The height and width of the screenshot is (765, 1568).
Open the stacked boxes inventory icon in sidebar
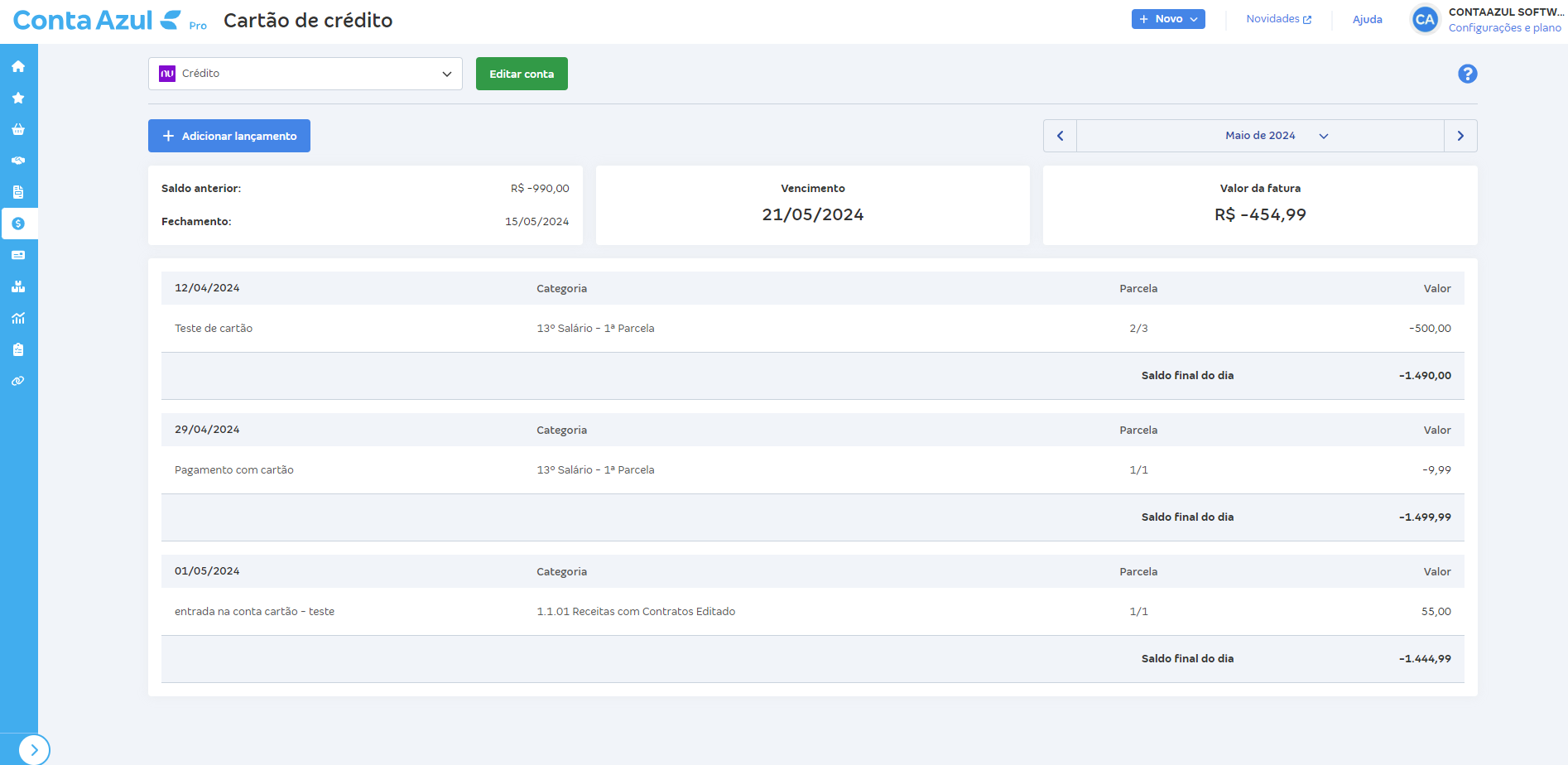(18, 286)
